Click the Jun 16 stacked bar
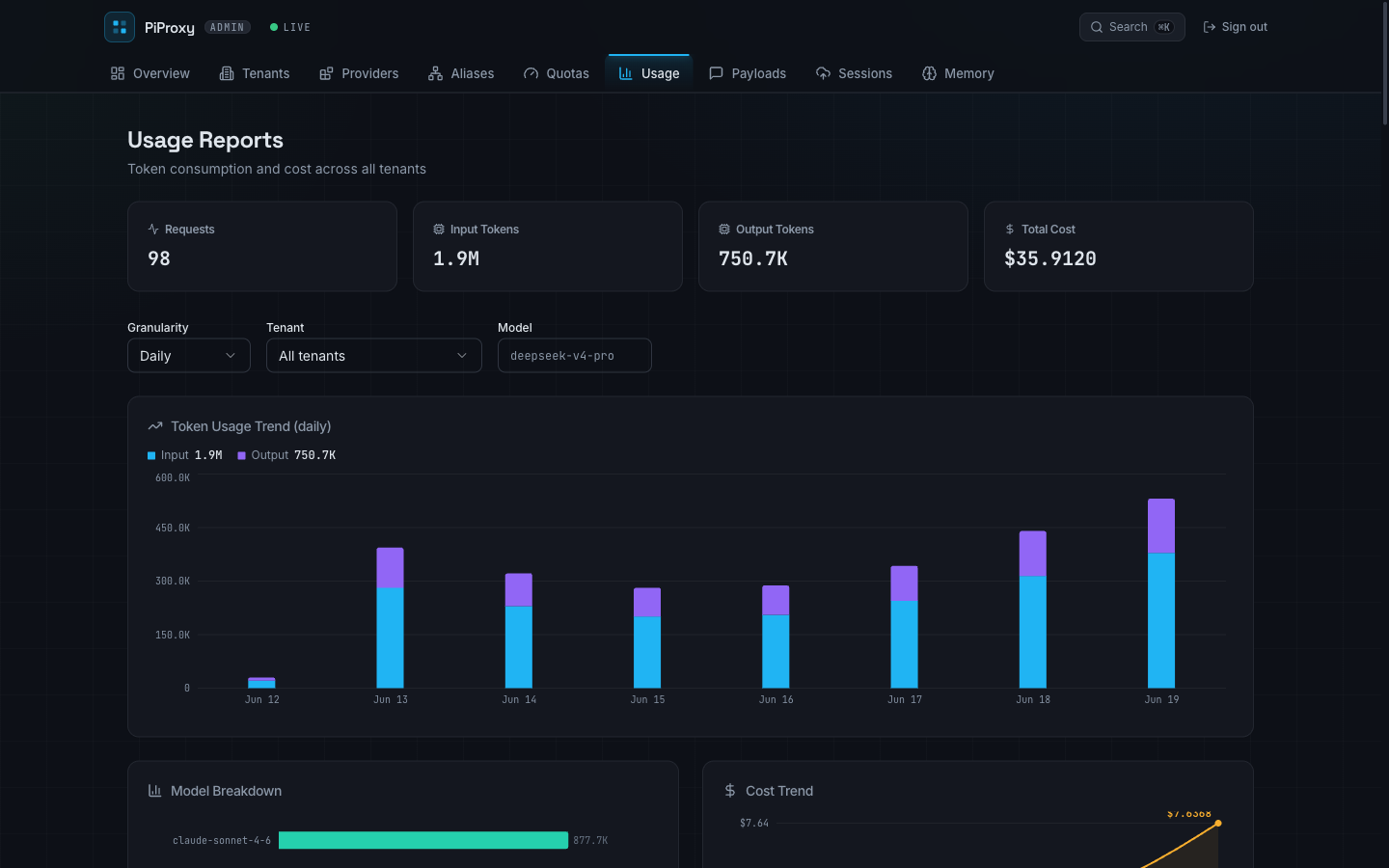Screen dimensions: 1389x868 tap(776, 637)
